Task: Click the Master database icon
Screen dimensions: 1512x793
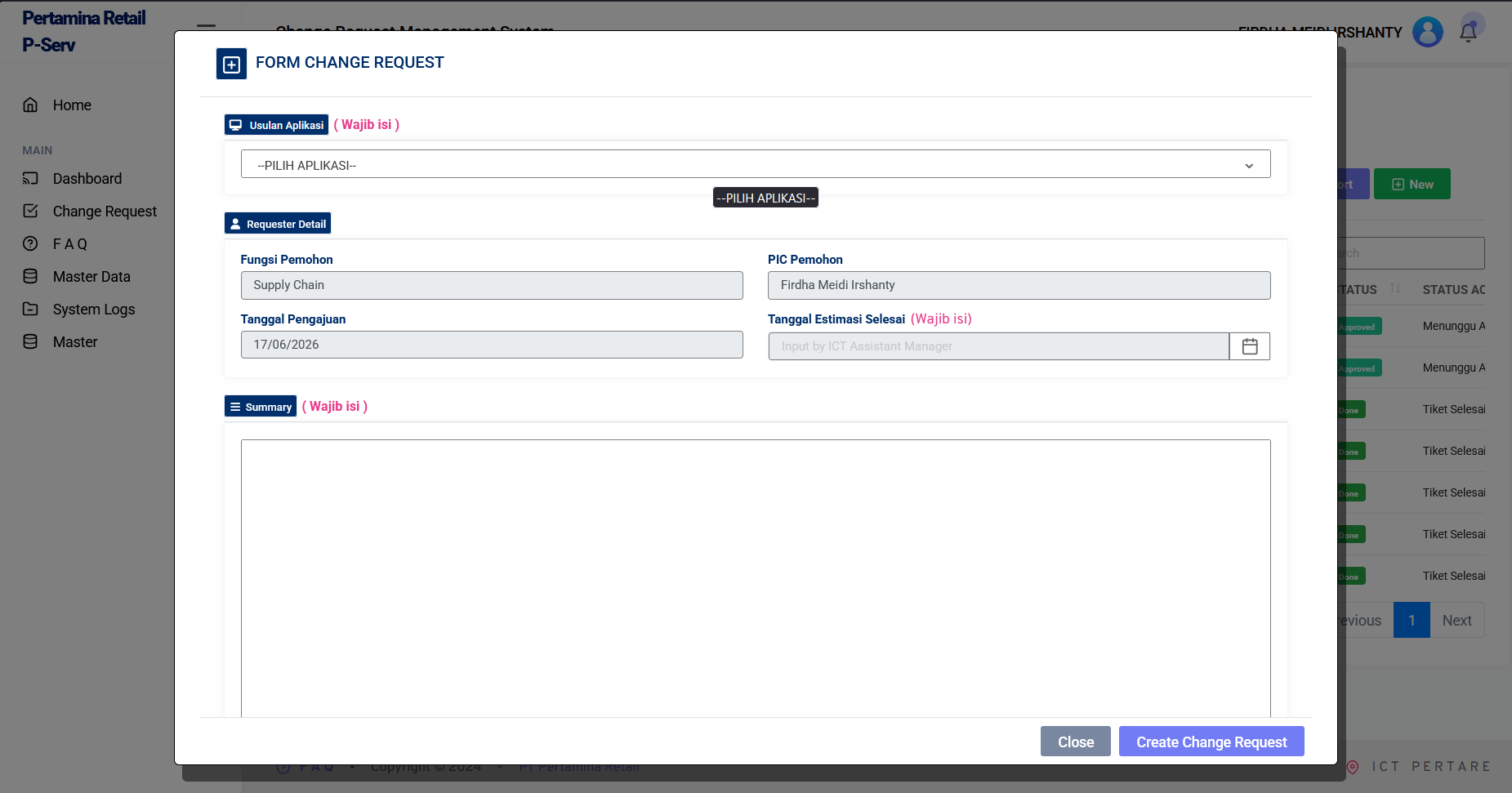Action: pos(30,341)
